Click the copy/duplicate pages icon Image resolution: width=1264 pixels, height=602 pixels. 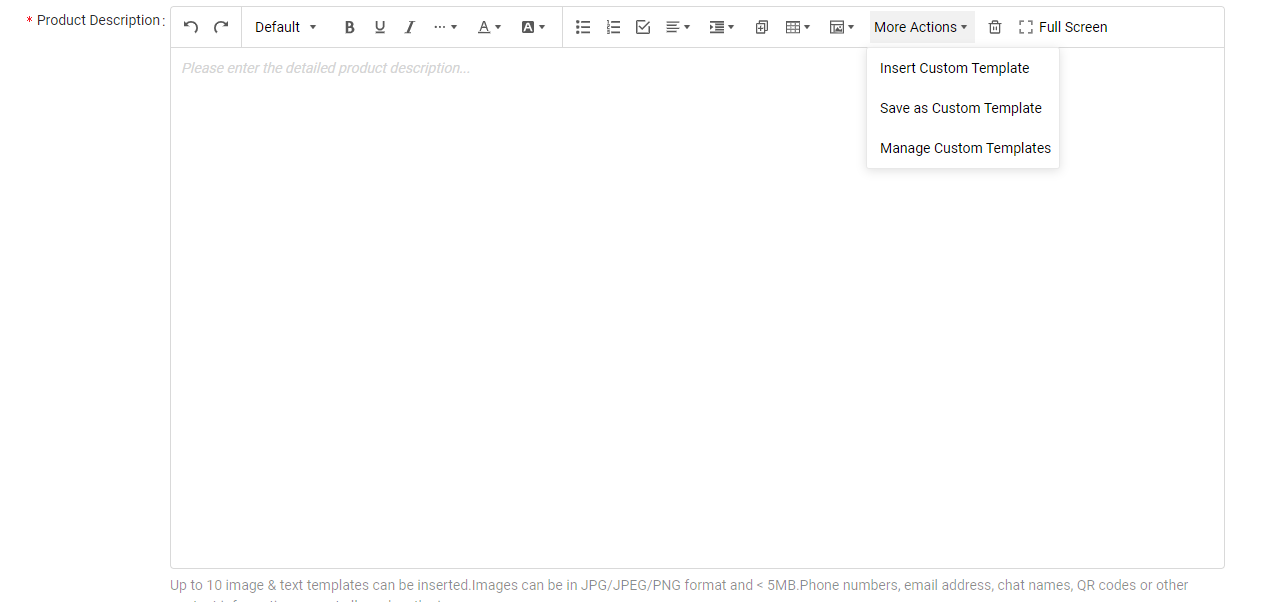click(761, 27)
